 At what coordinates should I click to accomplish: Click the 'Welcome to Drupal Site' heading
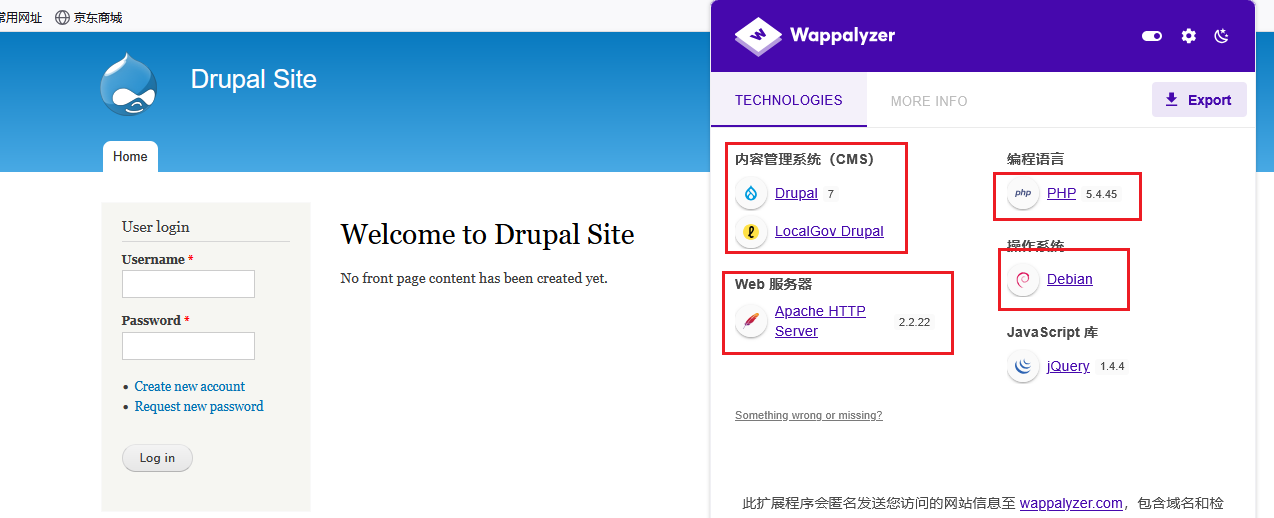click(x=487, y=235)
